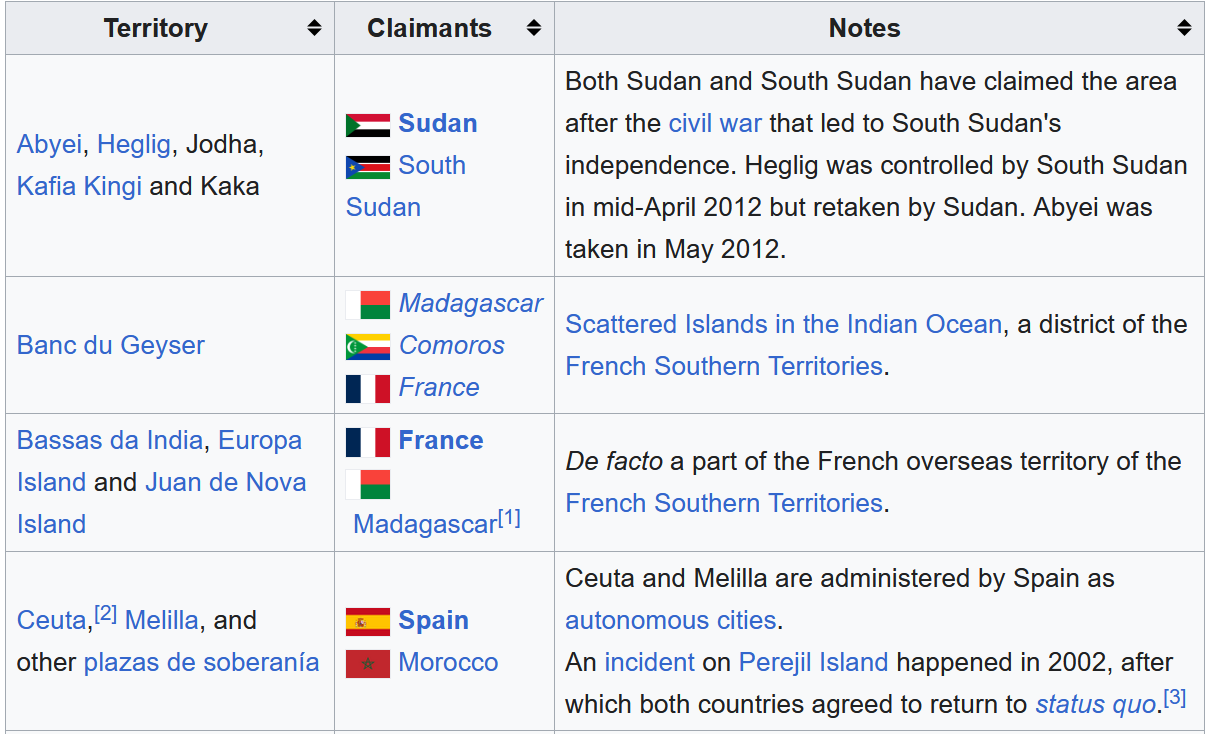Click the Spain flag icon
1211x734 pixels.
click(367, 621)
